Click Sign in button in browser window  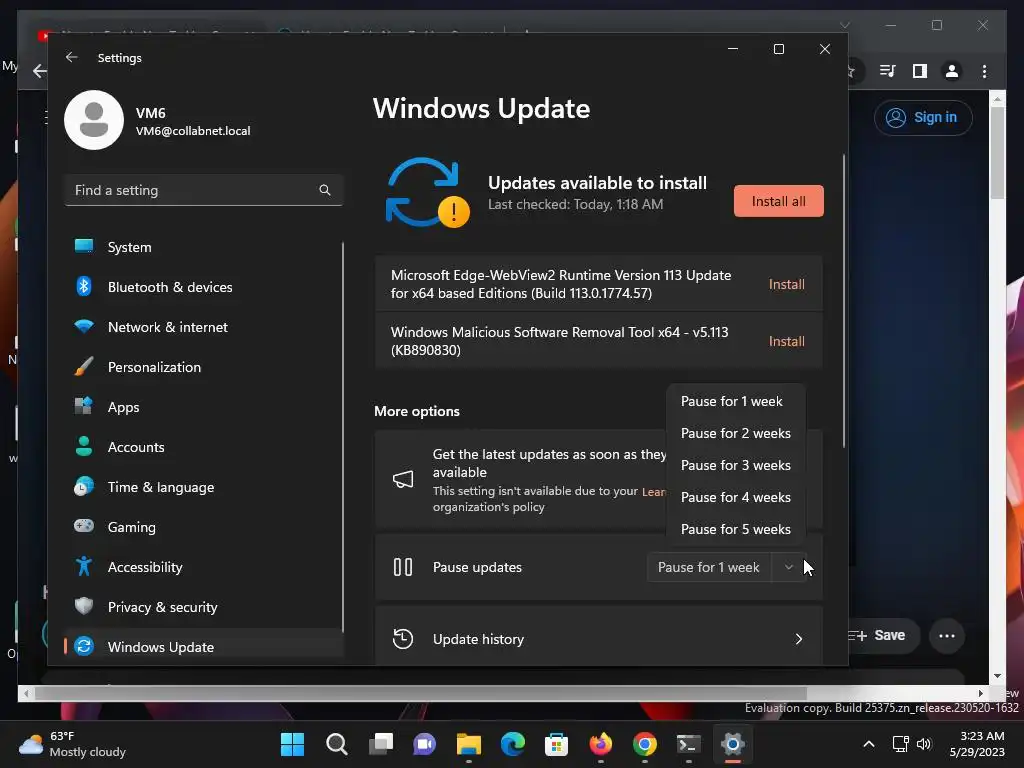923,118
